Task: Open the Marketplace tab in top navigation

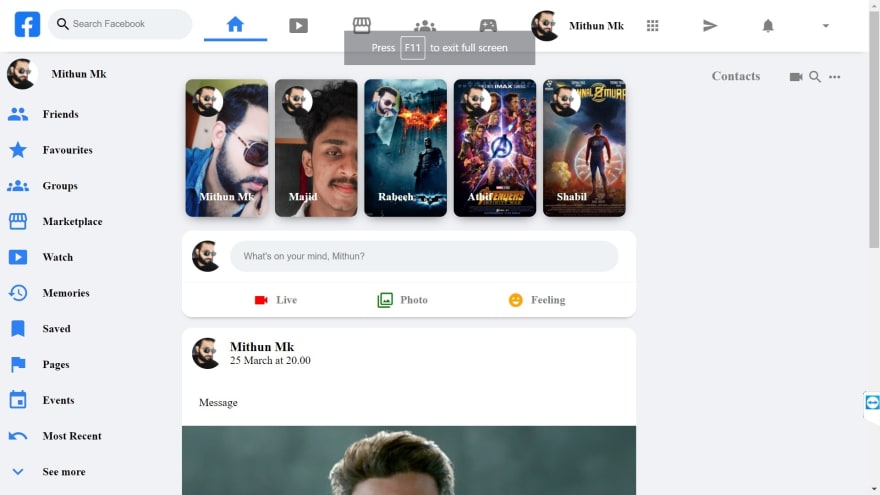Action: (x=361, y=25)
